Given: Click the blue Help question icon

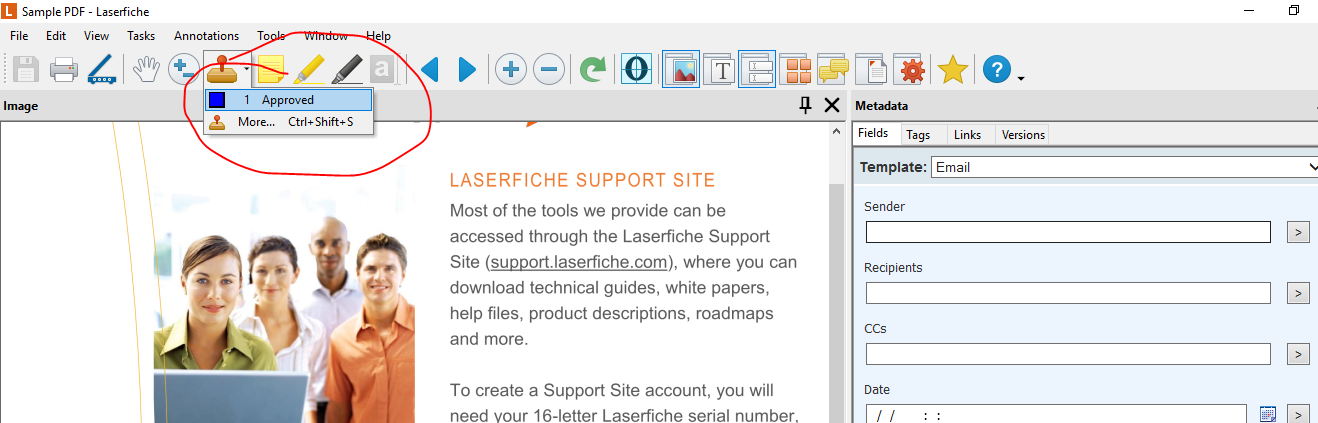Looking at the screenshot, I should click(996, 69).
